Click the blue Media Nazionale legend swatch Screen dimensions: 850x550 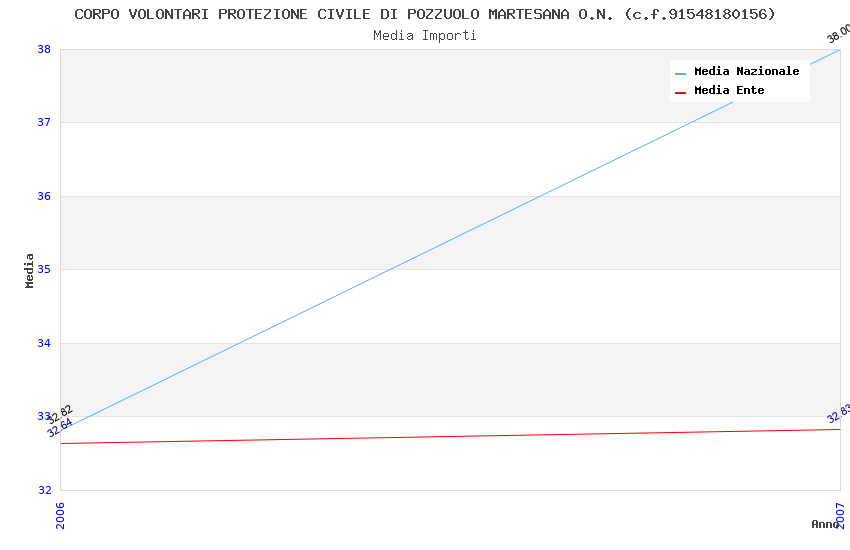[x=680, y=74]
